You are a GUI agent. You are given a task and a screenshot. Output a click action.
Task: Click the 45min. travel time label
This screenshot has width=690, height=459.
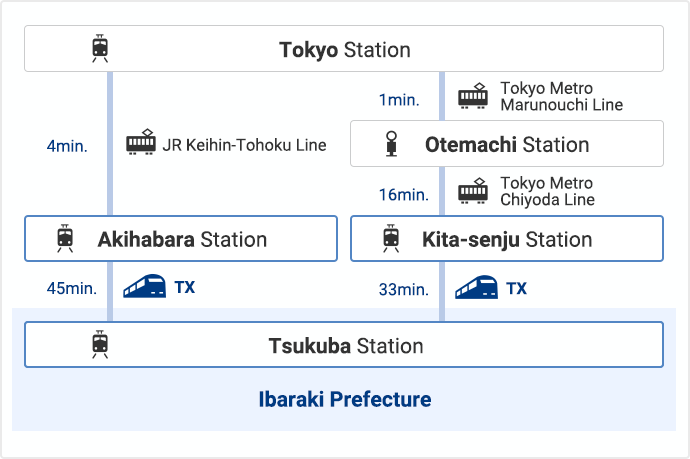(x=72, y=288)
